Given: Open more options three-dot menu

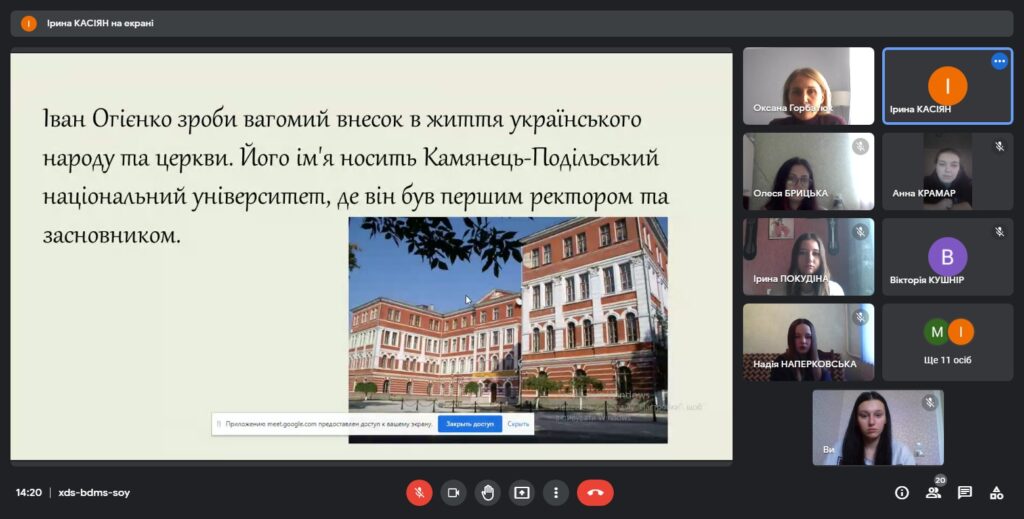Looking at the screenshot, I should point(555,492).
